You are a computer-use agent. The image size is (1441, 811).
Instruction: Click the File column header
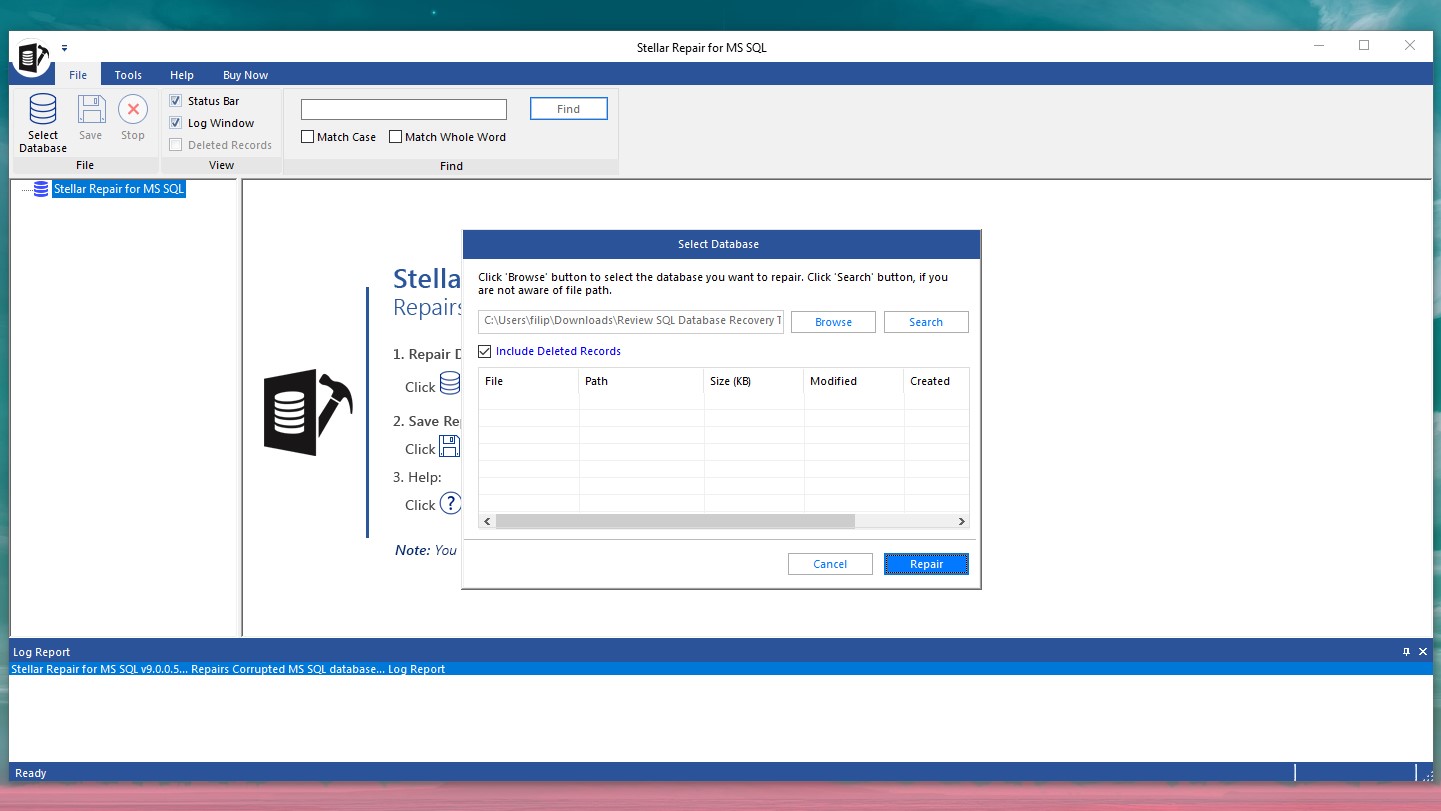click(x=528, y=381)
